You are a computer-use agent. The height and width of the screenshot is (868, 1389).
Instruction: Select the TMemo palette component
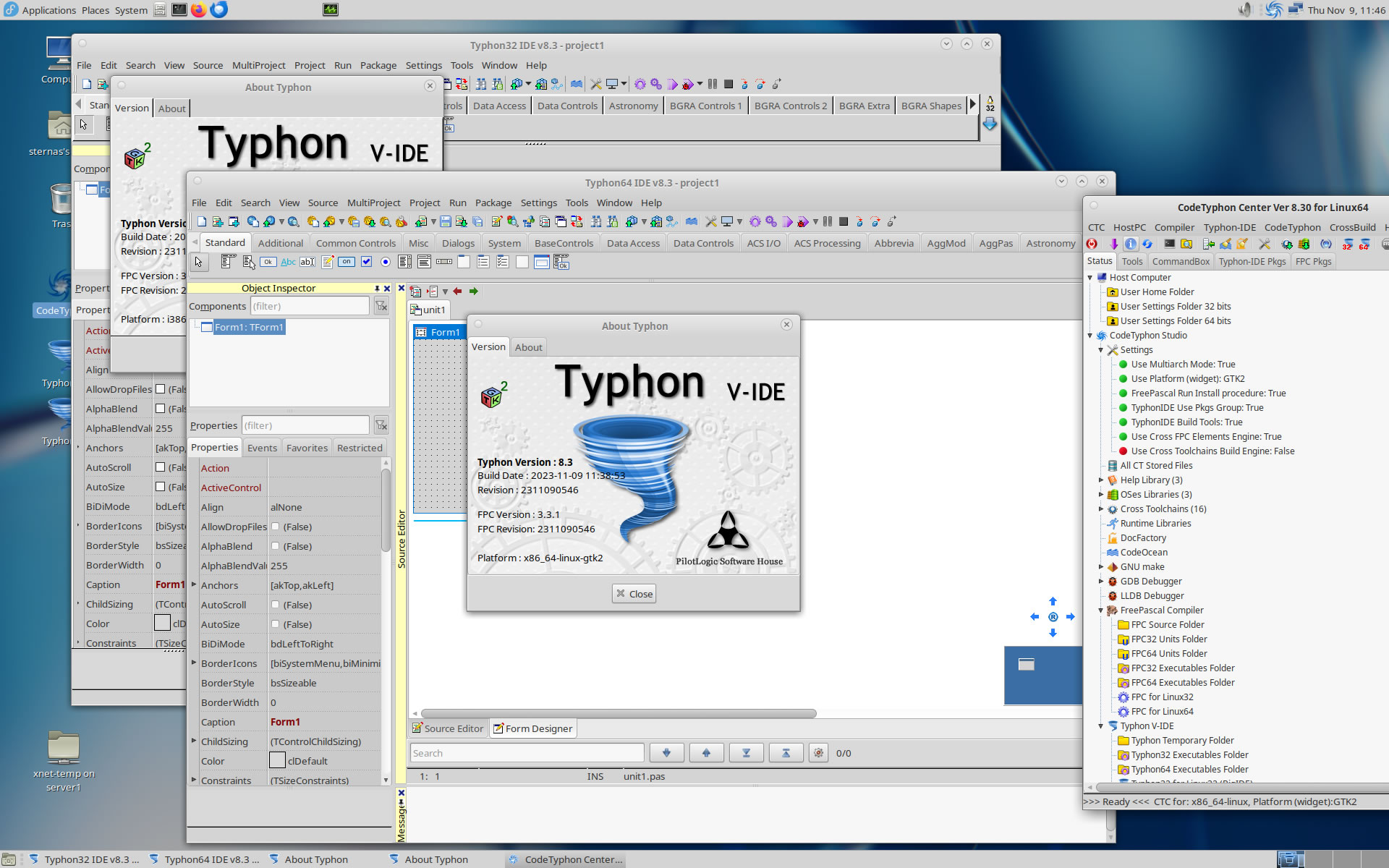(328, 262)
